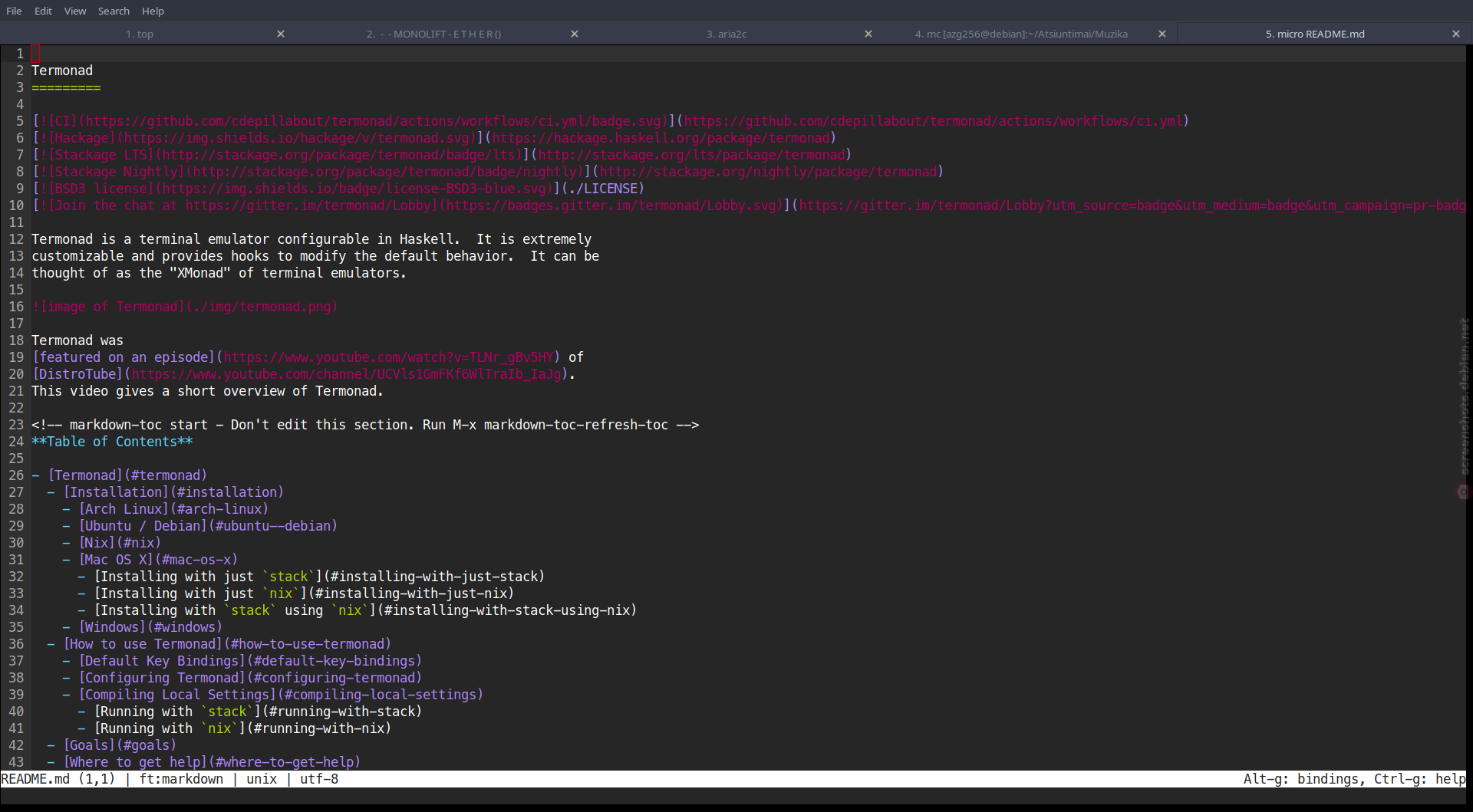Click the 'Default Key Bindings' TOC entry
Screen dimensions: 1473x812
[x=250, y=661]
